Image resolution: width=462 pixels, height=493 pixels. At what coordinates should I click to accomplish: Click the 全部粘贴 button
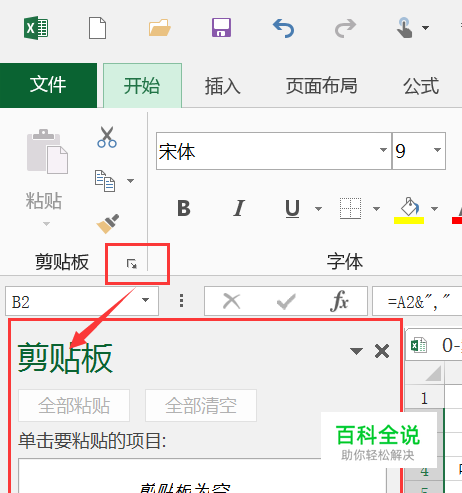(74, 406)
